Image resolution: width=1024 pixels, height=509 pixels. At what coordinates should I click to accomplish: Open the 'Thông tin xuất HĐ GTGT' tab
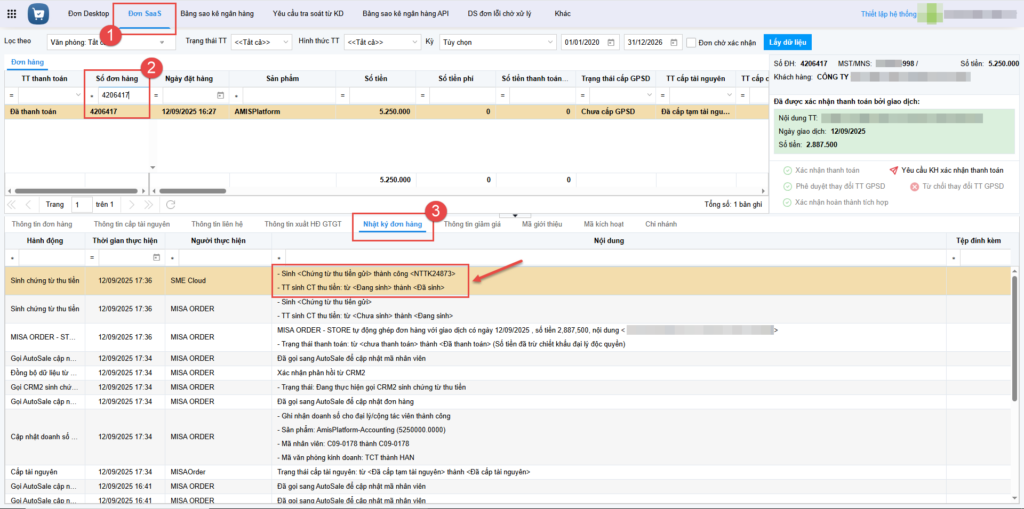pyautogui.click(x=303, y=224)
